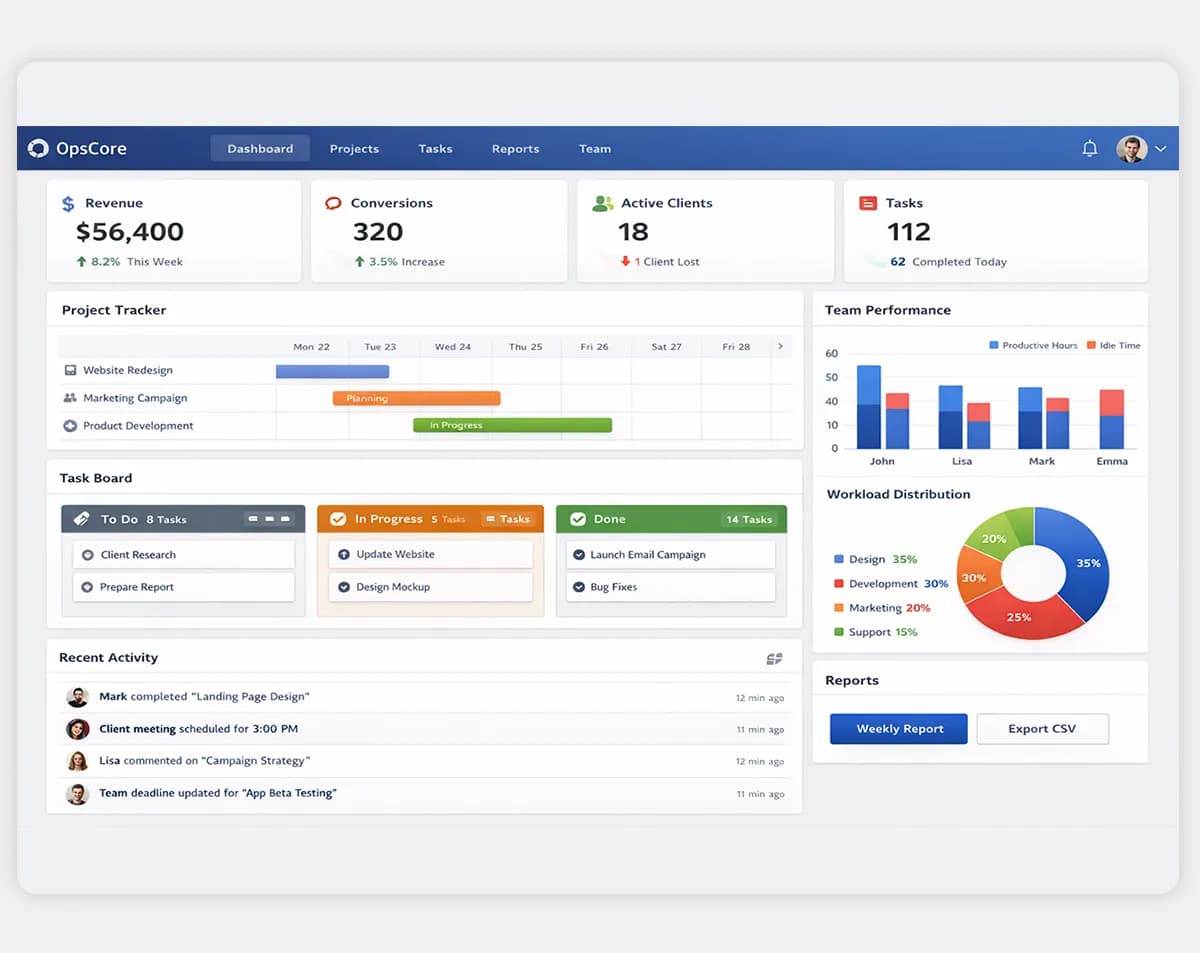Image resolution: width=1200 pixels, height=953 pixels.
Task: Open the Projects tab
Action: pyautogui.click(x=354, y=149)
